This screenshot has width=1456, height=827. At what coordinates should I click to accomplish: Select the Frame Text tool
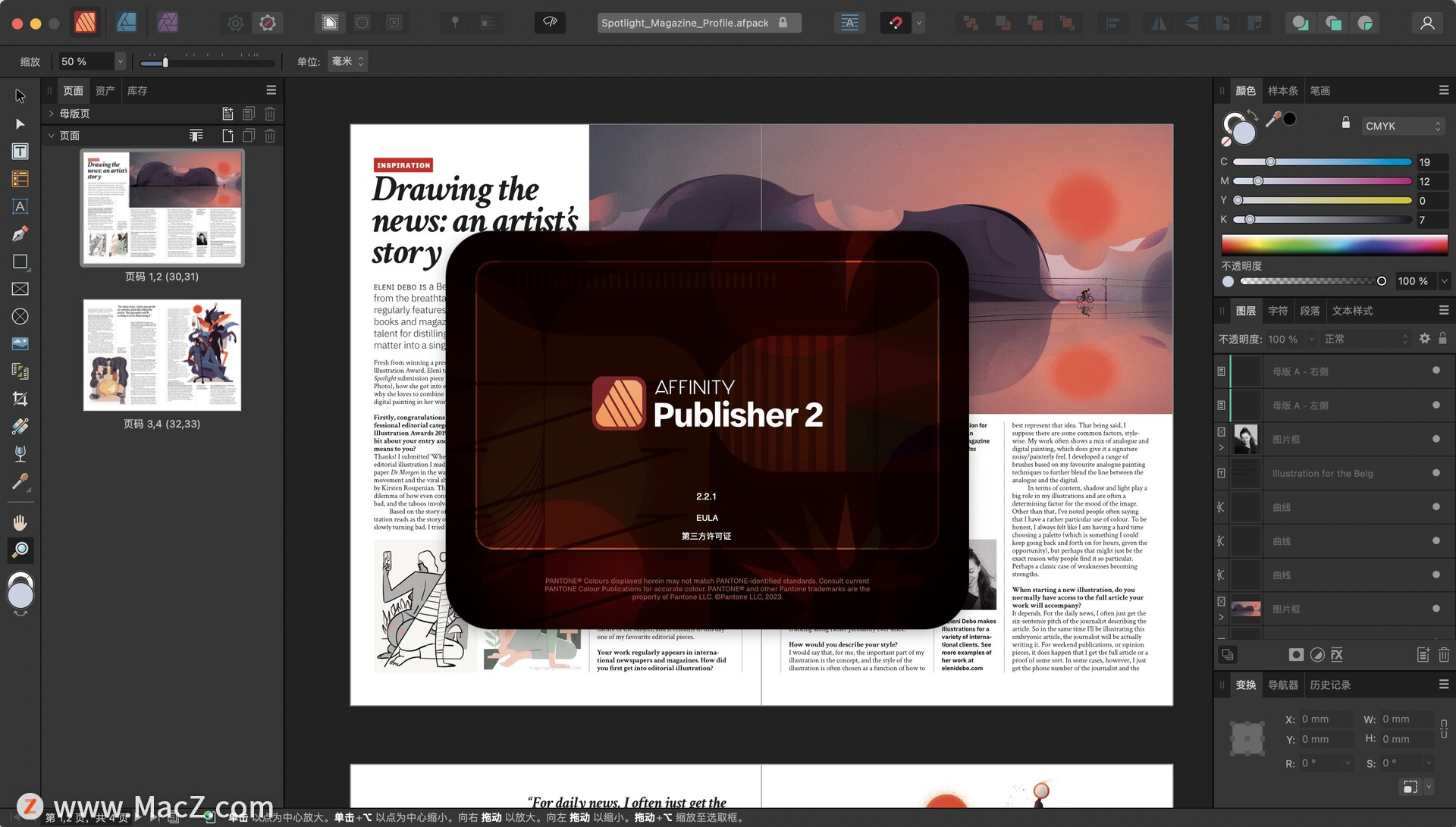click(20, 152)
